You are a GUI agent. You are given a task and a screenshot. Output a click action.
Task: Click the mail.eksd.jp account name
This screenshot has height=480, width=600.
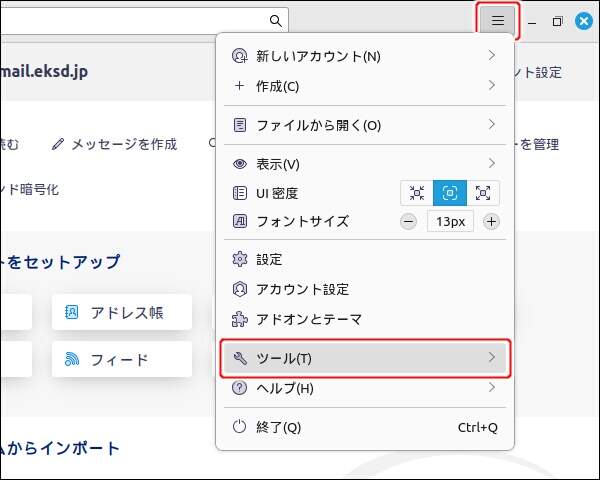(x=44, y=72)
